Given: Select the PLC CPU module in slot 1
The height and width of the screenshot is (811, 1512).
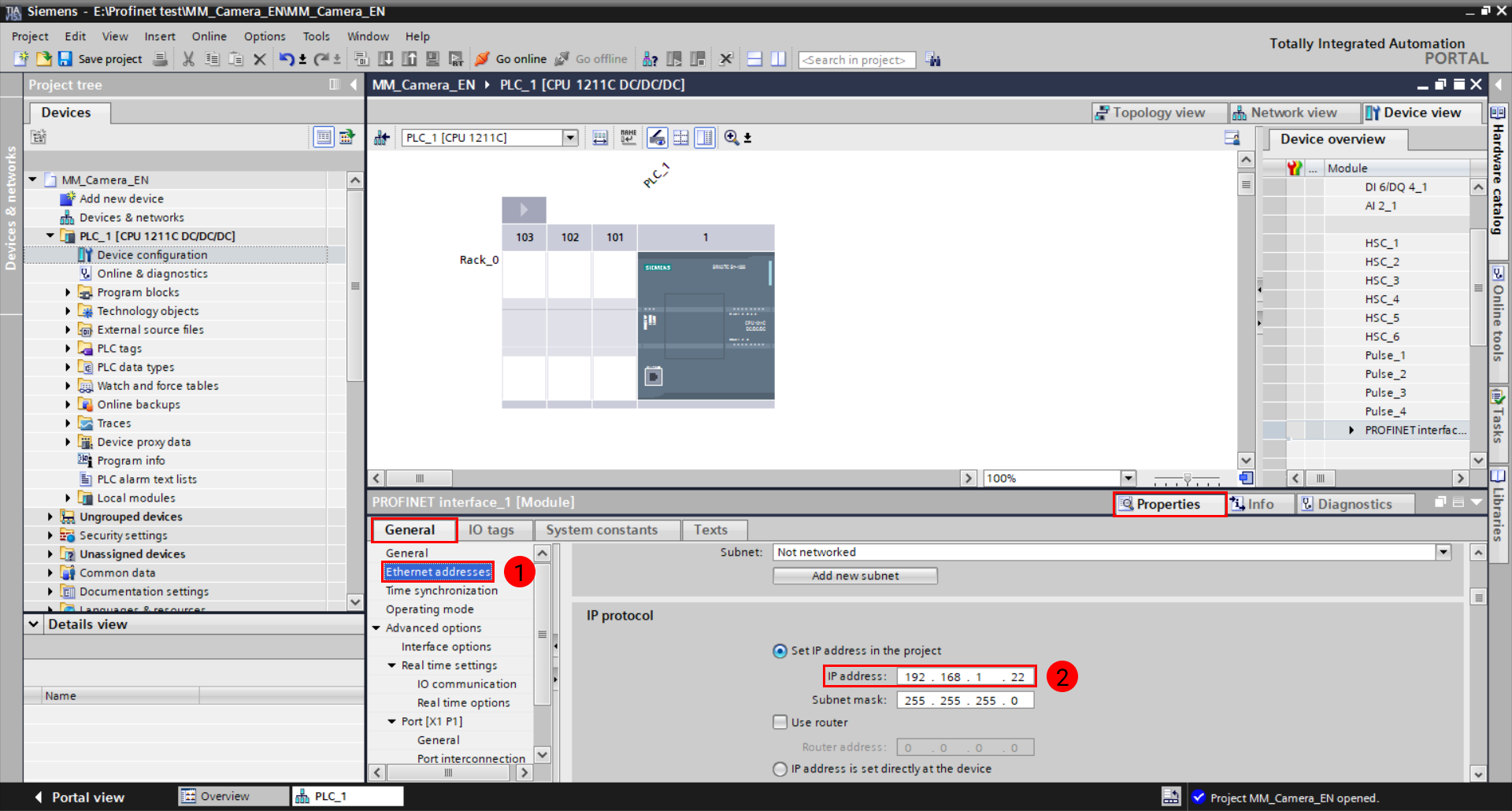Looking at the screenshot, I should [x=706, y=325].
